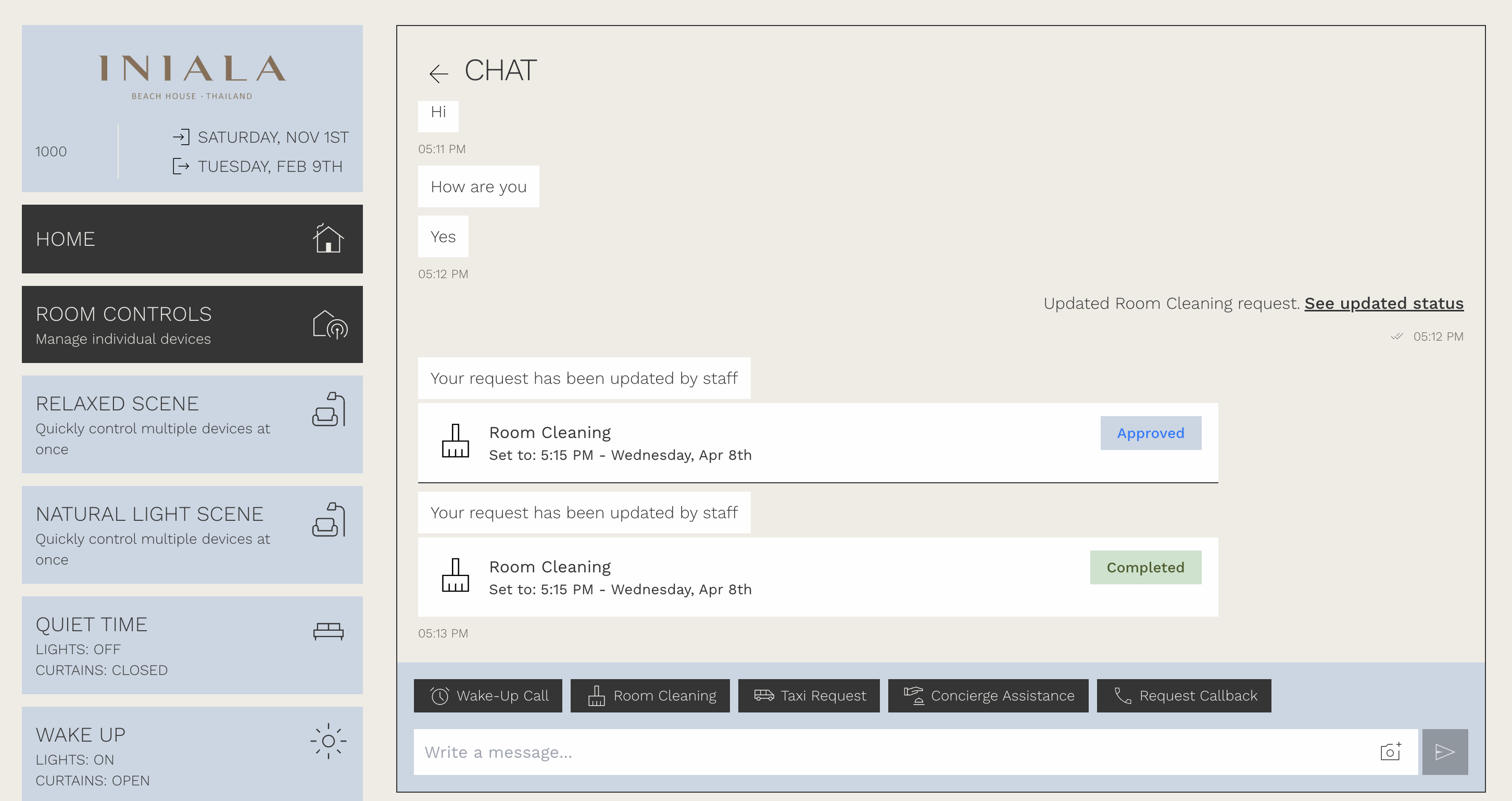1512x801 pixels.
Task: Click 'TUESDAY, FEB 9TH' check-out date
Action: click(x=270, y=167)
